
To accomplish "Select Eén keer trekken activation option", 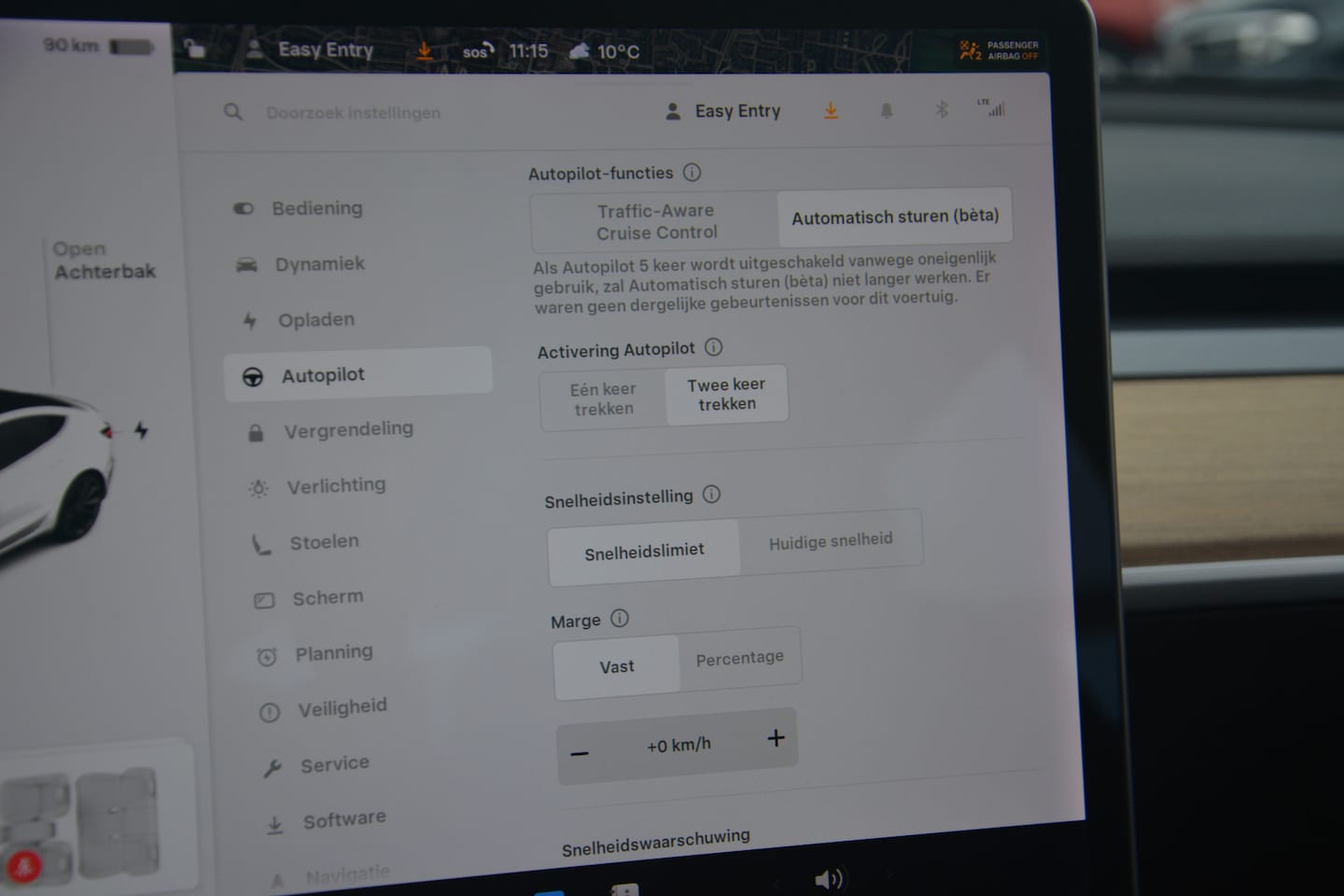I will coord(603,399).
